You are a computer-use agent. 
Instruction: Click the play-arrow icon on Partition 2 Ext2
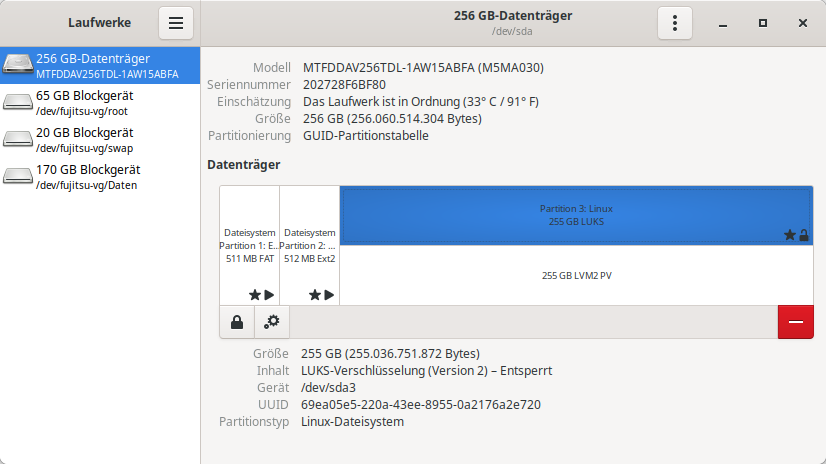point(330,295)
